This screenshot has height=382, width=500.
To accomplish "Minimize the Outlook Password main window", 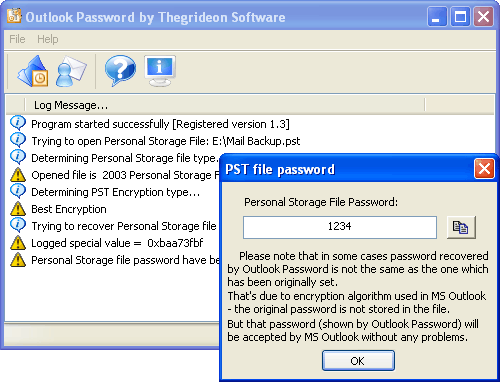I will pos(437,17).
